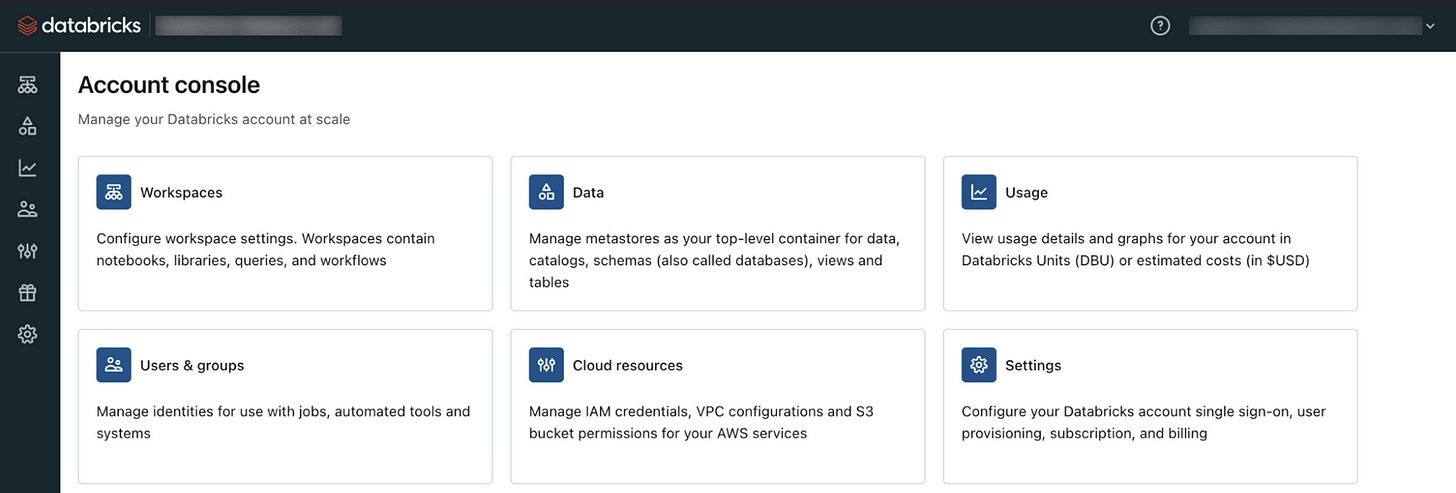Open the Users & groups card title
1456x493 pixels.
tap(192, 365)
